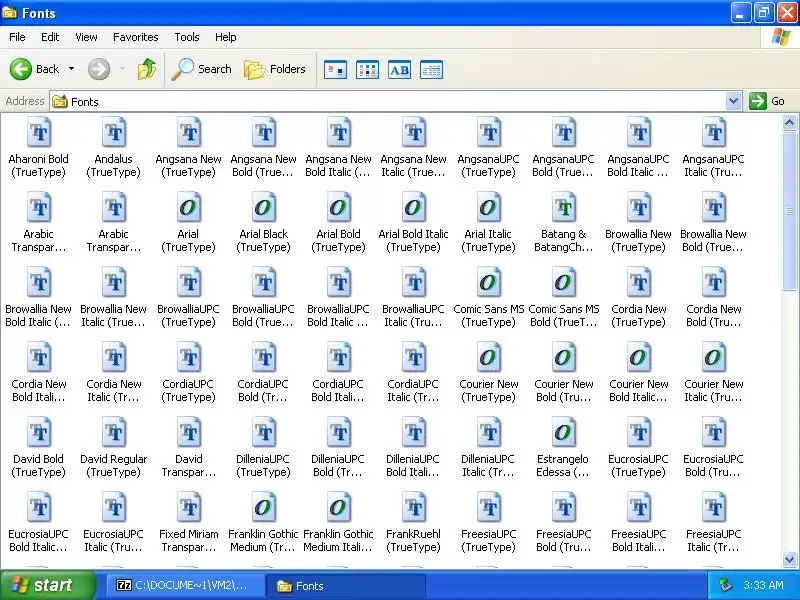Screen dimensions: 800x600
Task: Select the Cordia New (TrueType) font icon
Action: tap(639, 283)
